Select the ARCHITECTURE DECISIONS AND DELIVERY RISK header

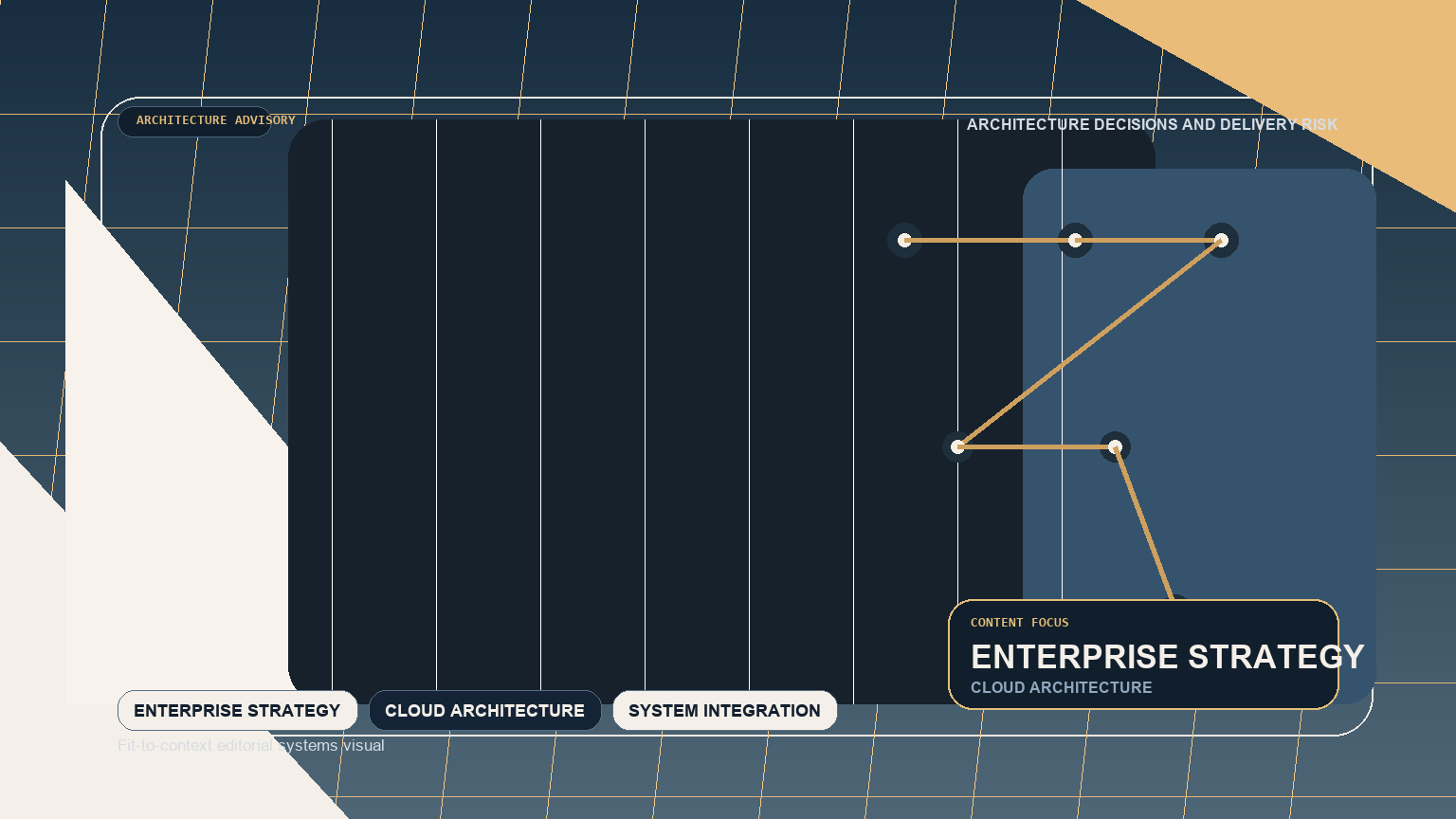1153,124
